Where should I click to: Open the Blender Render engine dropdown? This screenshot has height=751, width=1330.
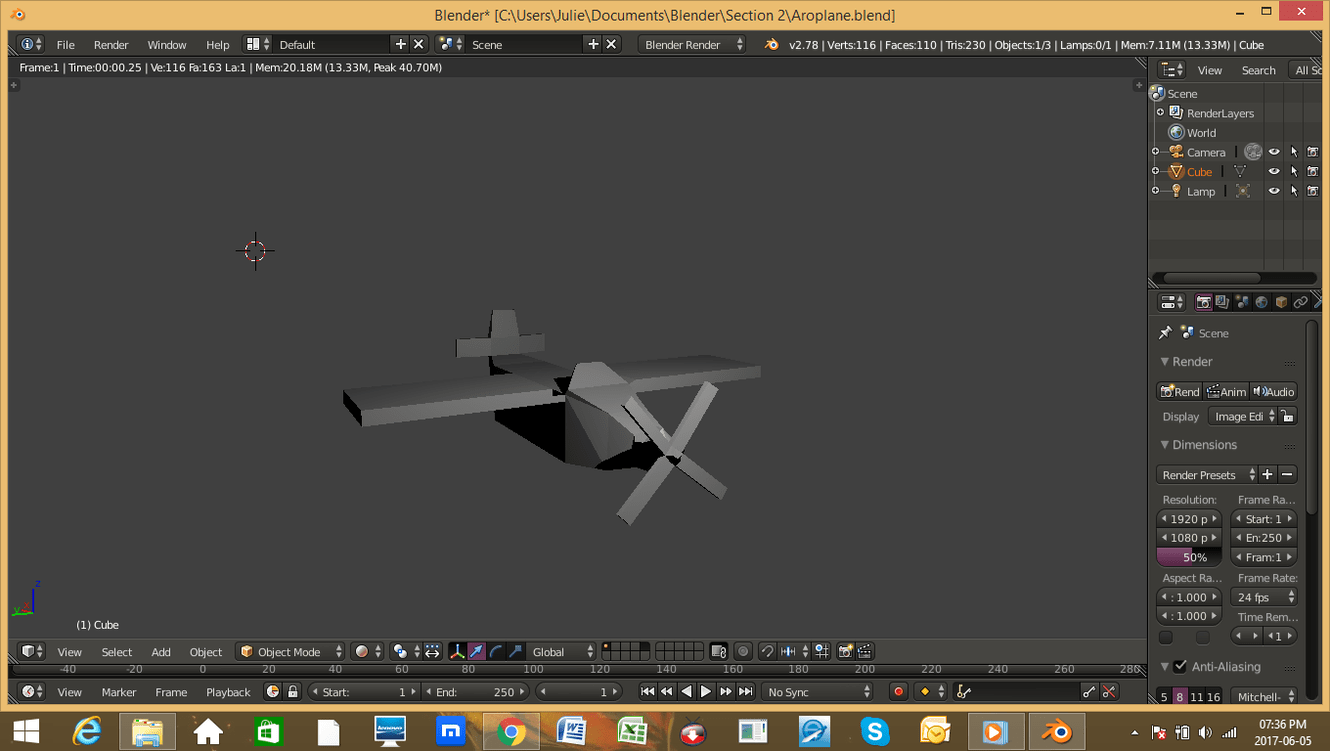click(693, 45)
